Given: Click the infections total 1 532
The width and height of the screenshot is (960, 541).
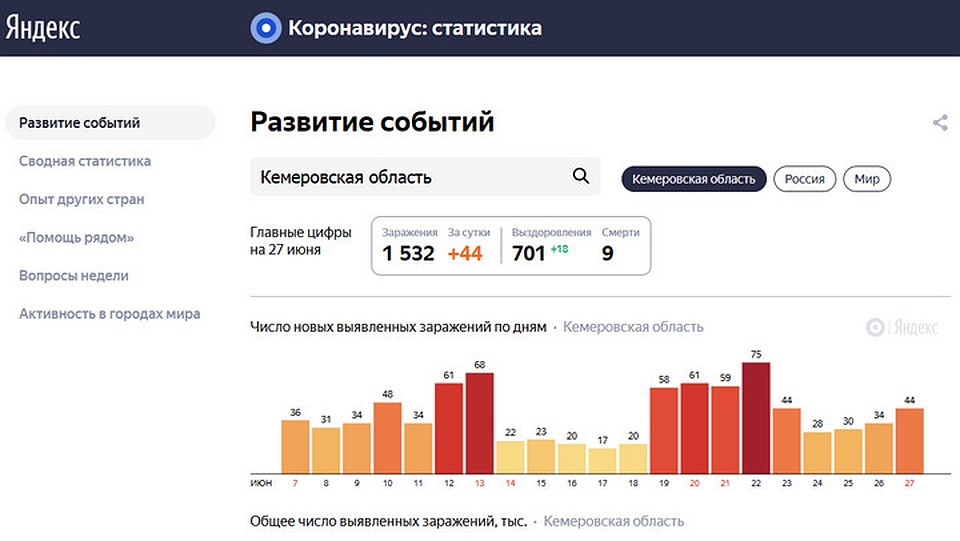Looking at the screenshot, I should click(x=408, y=253).
